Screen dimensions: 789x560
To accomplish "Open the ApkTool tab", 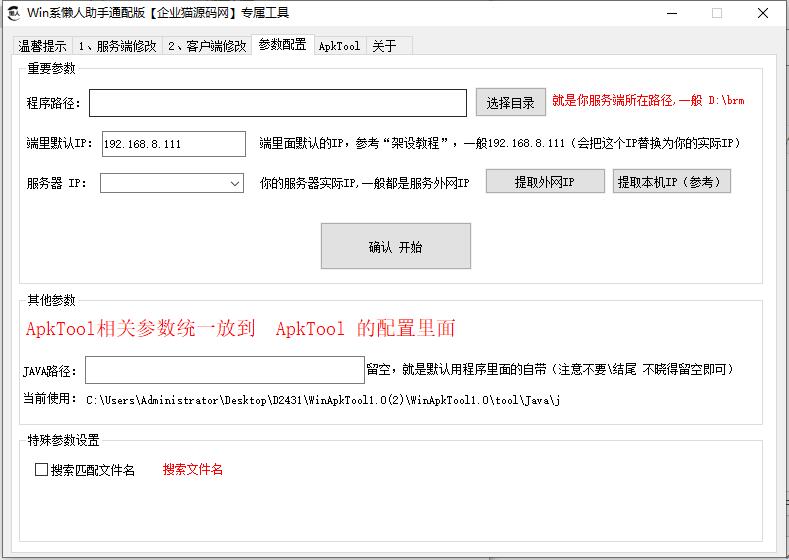I will (339, 46).
